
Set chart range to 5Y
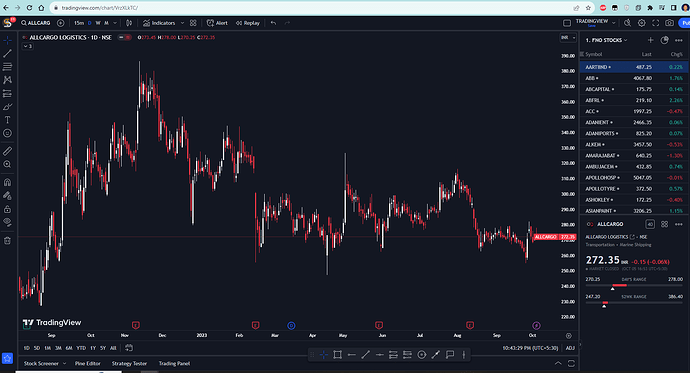pos(103,348)
